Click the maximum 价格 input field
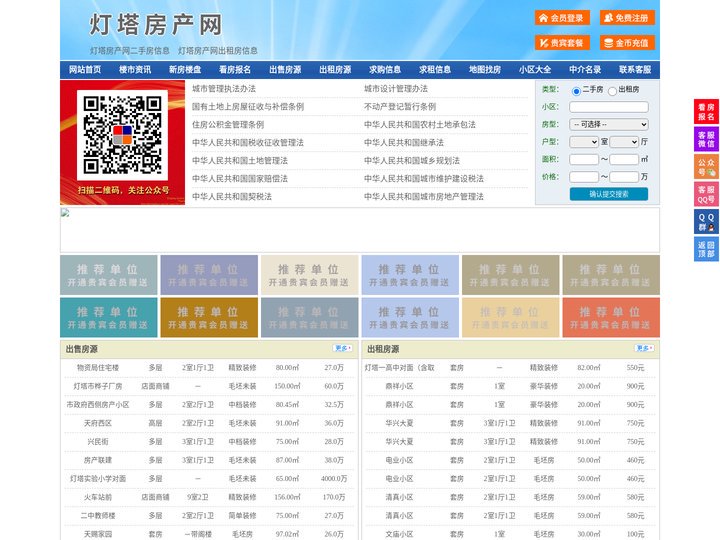720x540 pixels. click(x=624, y=177)
